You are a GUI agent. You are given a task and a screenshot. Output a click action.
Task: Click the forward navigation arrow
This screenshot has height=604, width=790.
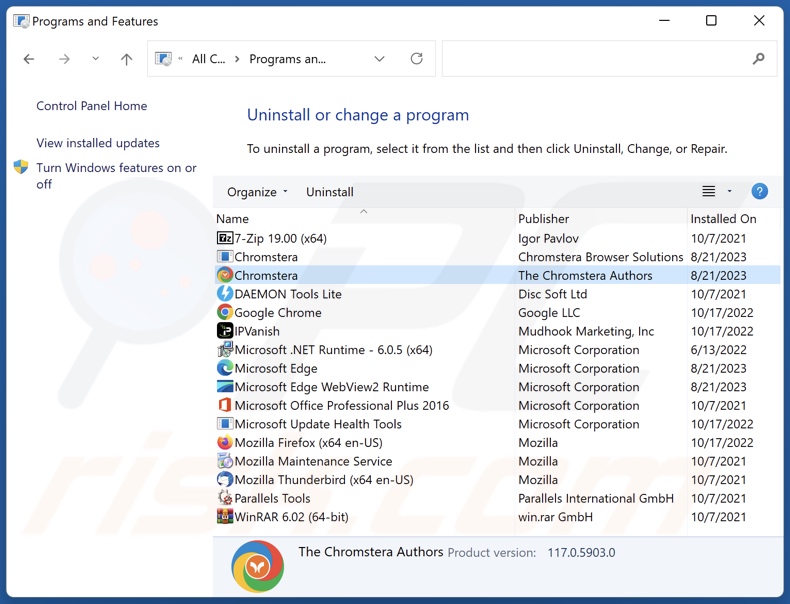point(64,59)
